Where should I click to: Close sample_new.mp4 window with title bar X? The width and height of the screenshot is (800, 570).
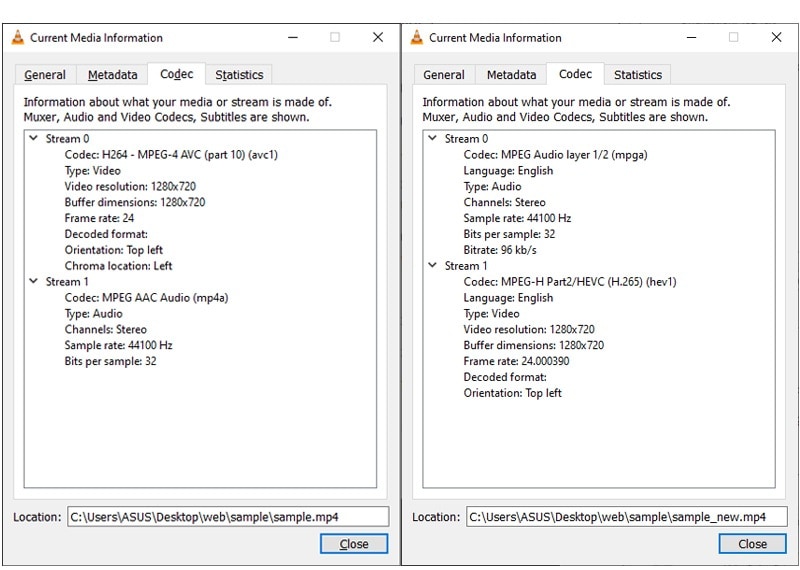click(x=777, y=37)
